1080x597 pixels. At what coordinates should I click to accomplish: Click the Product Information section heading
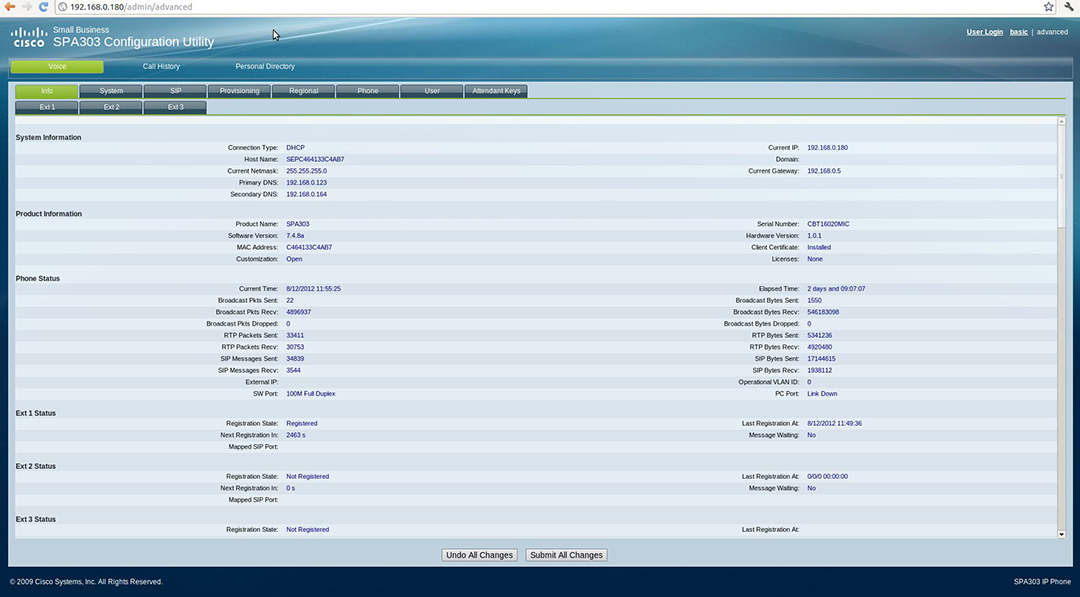[49, 214]
